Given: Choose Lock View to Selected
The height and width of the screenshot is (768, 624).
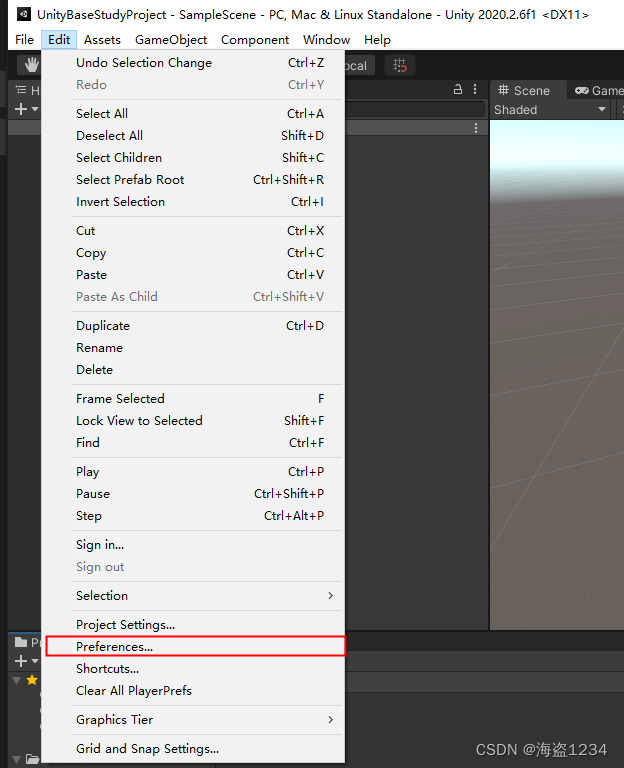Looking at the screenshot, I should click(x=195, y=421).
